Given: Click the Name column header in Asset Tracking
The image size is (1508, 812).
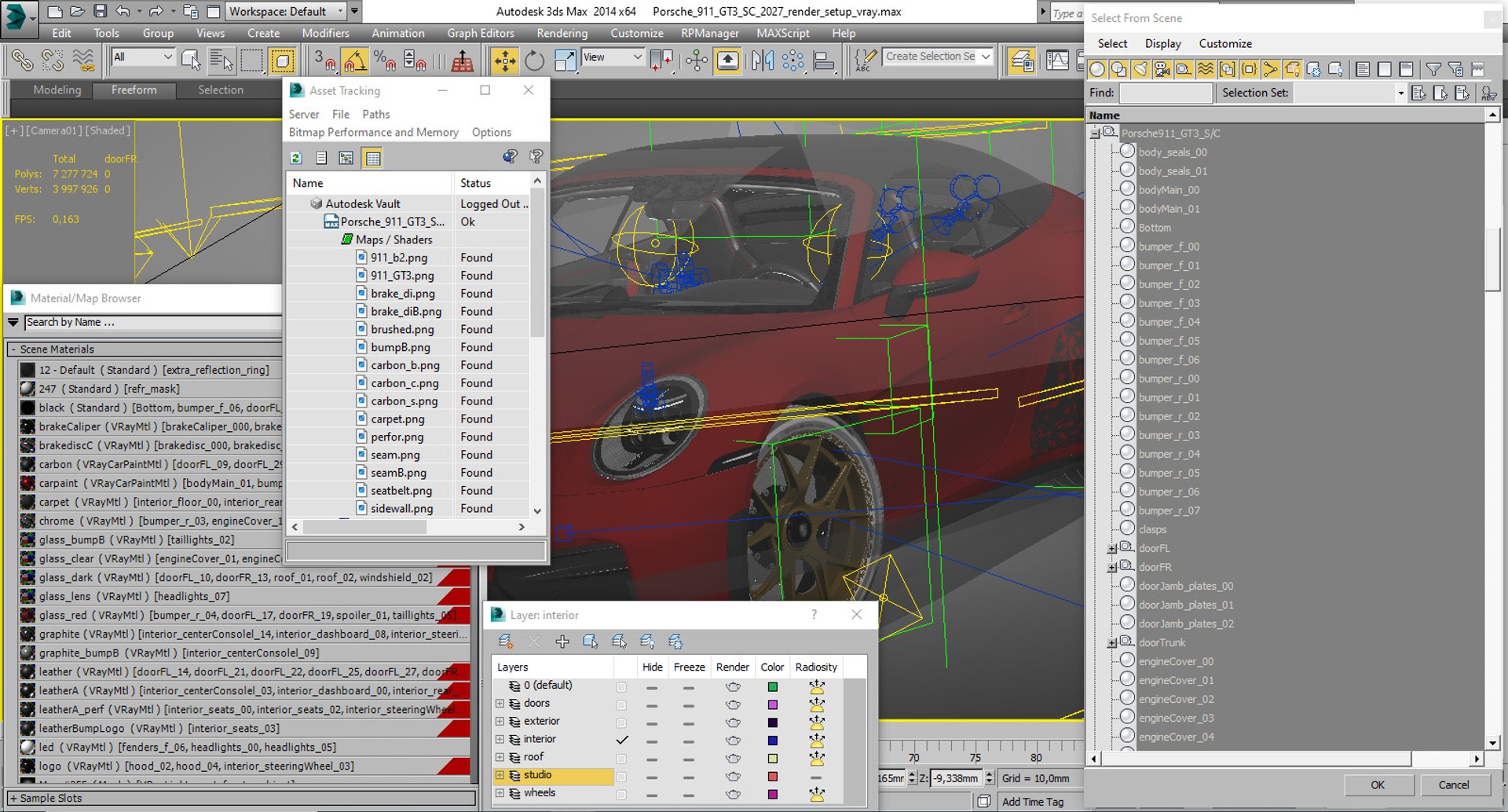Looking at the screenshot, I should (369, 183).
